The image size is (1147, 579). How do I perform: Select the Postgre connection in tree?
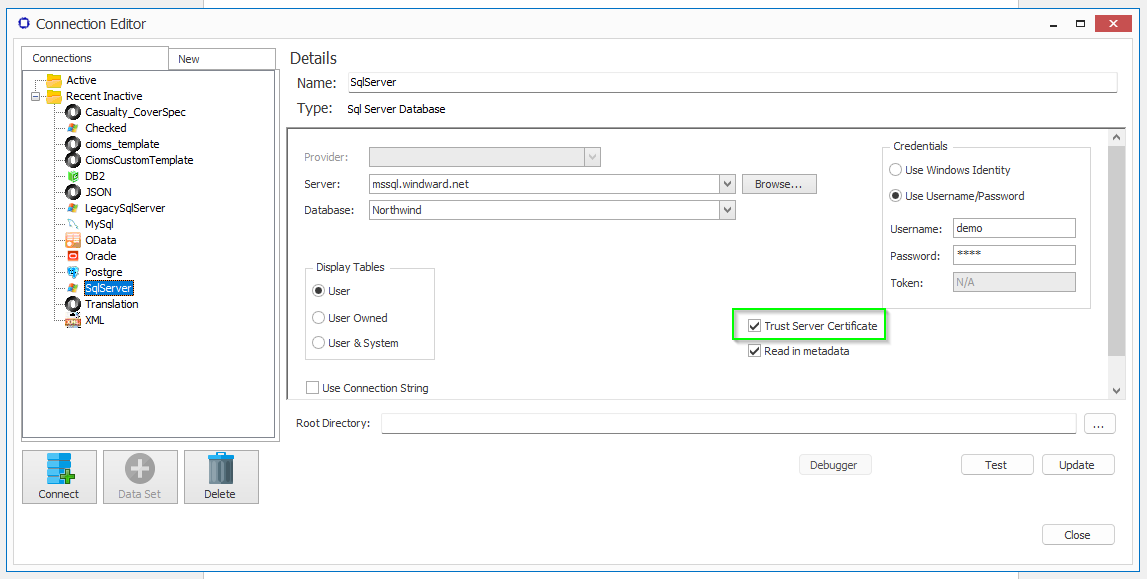point(103,272)
